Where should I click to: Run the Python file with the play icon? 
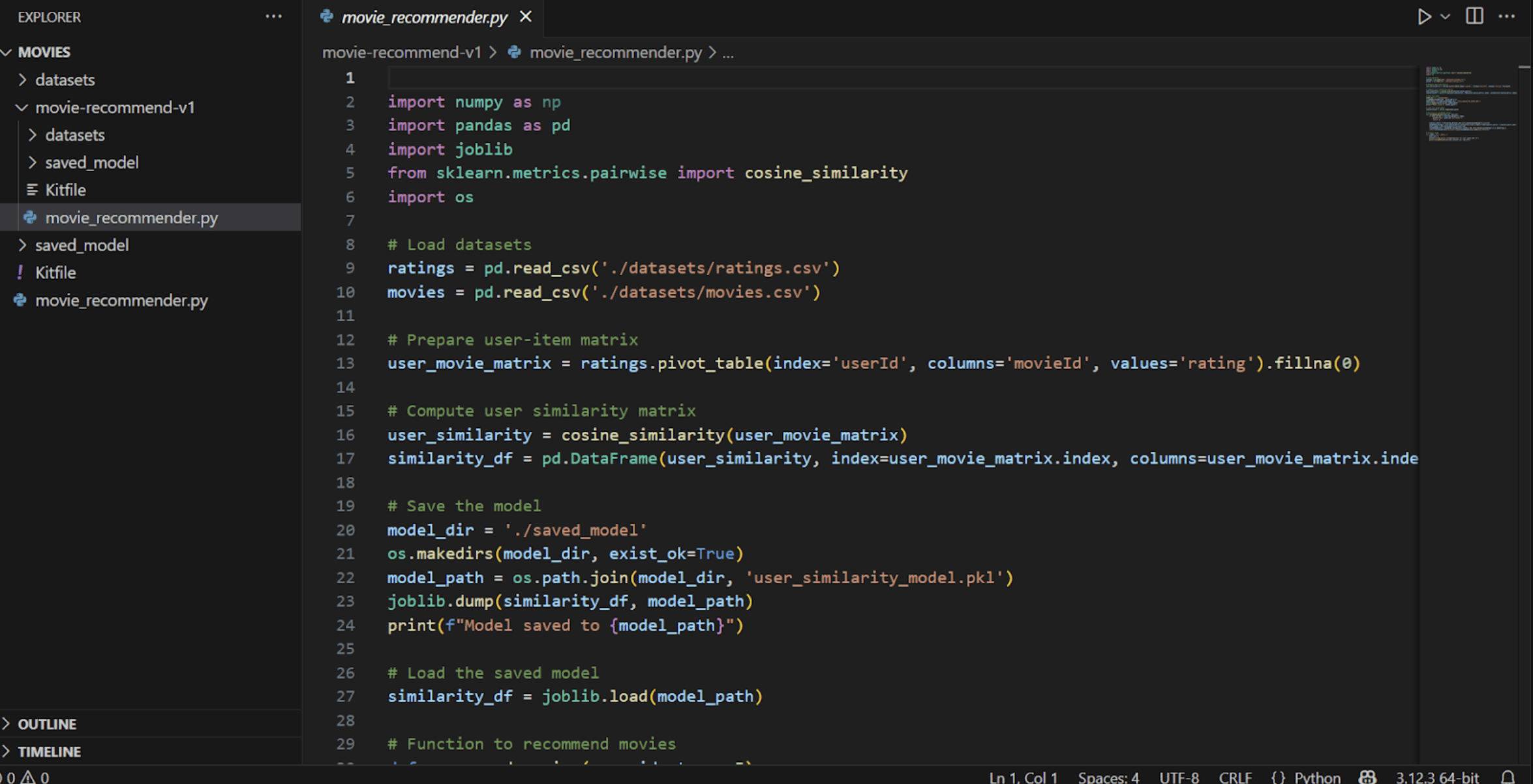coord(1424,16)
